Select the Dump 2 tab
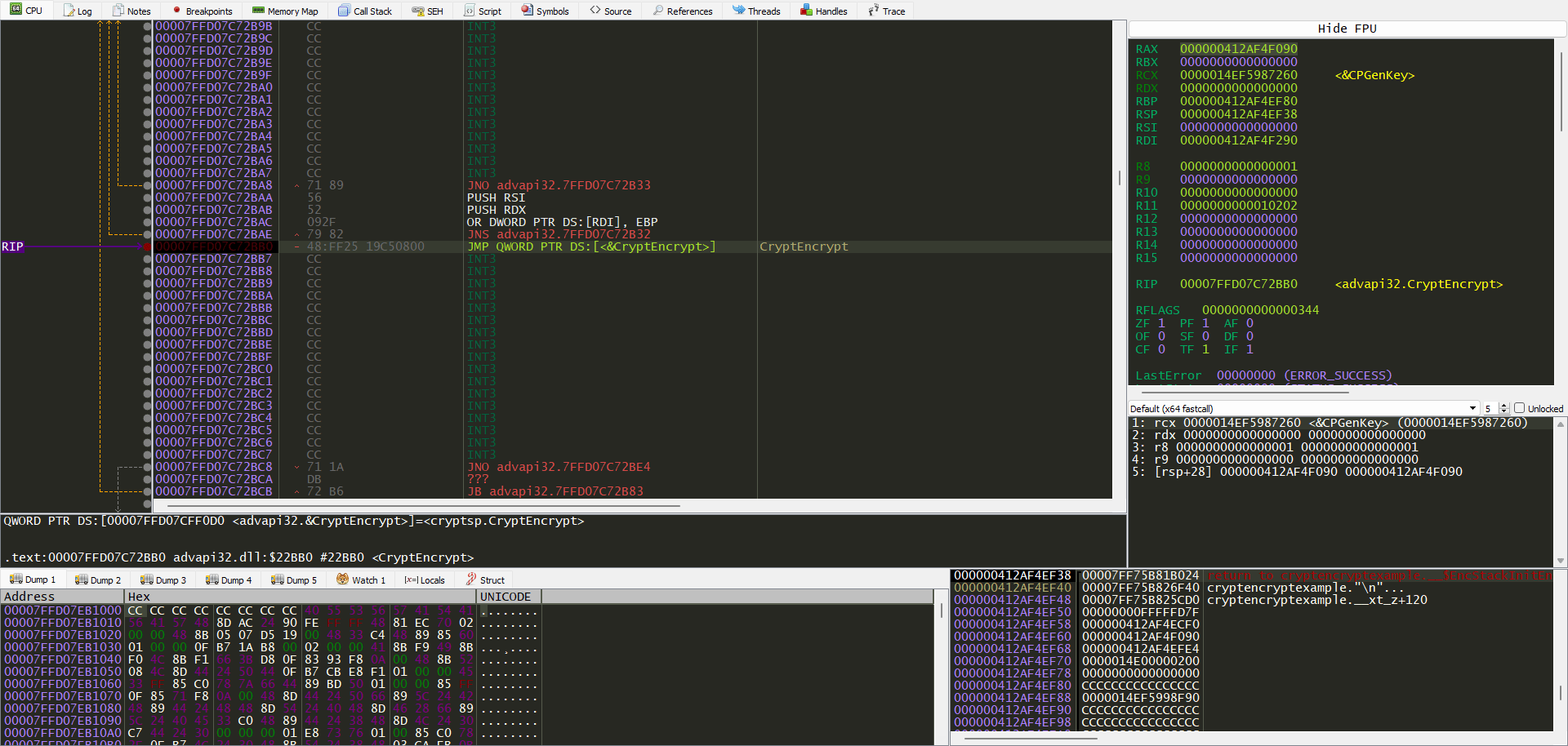This screenshot has width=1568, height=746. point(98,580)
